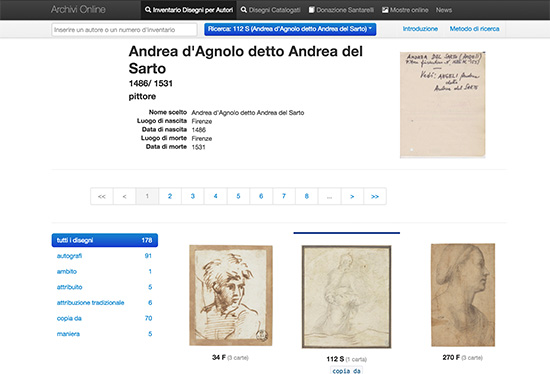550x374 pixels.
Task: Go to page 4 of results
Action: pos(215,196)
